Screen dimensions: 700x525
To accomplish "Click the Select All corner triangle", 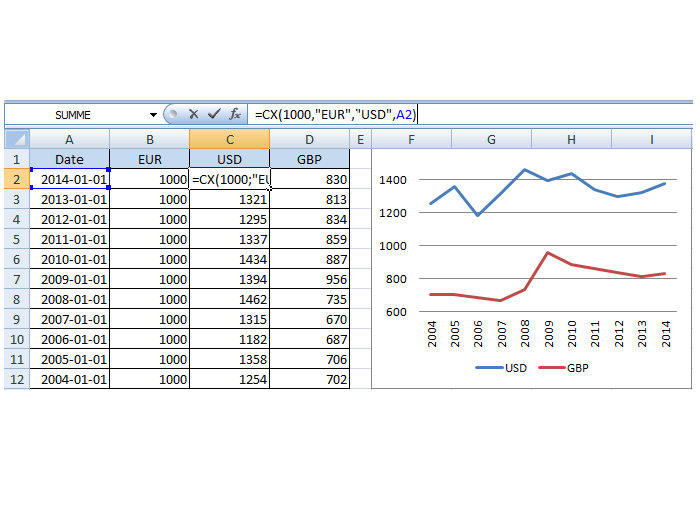I will tap(16, 139).
